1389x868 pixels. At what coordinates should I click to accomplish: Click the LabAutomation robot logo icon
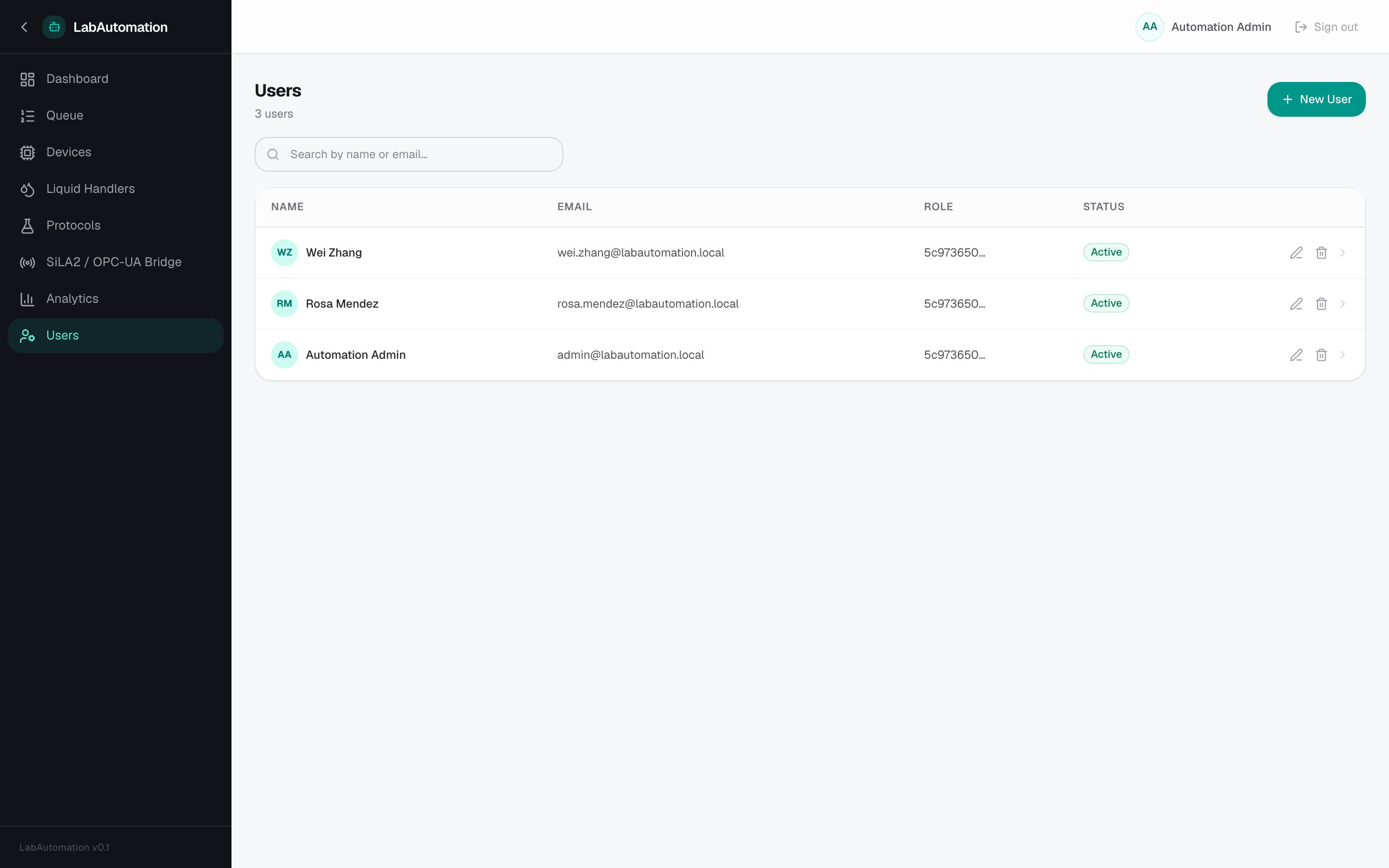pos(54,27)
